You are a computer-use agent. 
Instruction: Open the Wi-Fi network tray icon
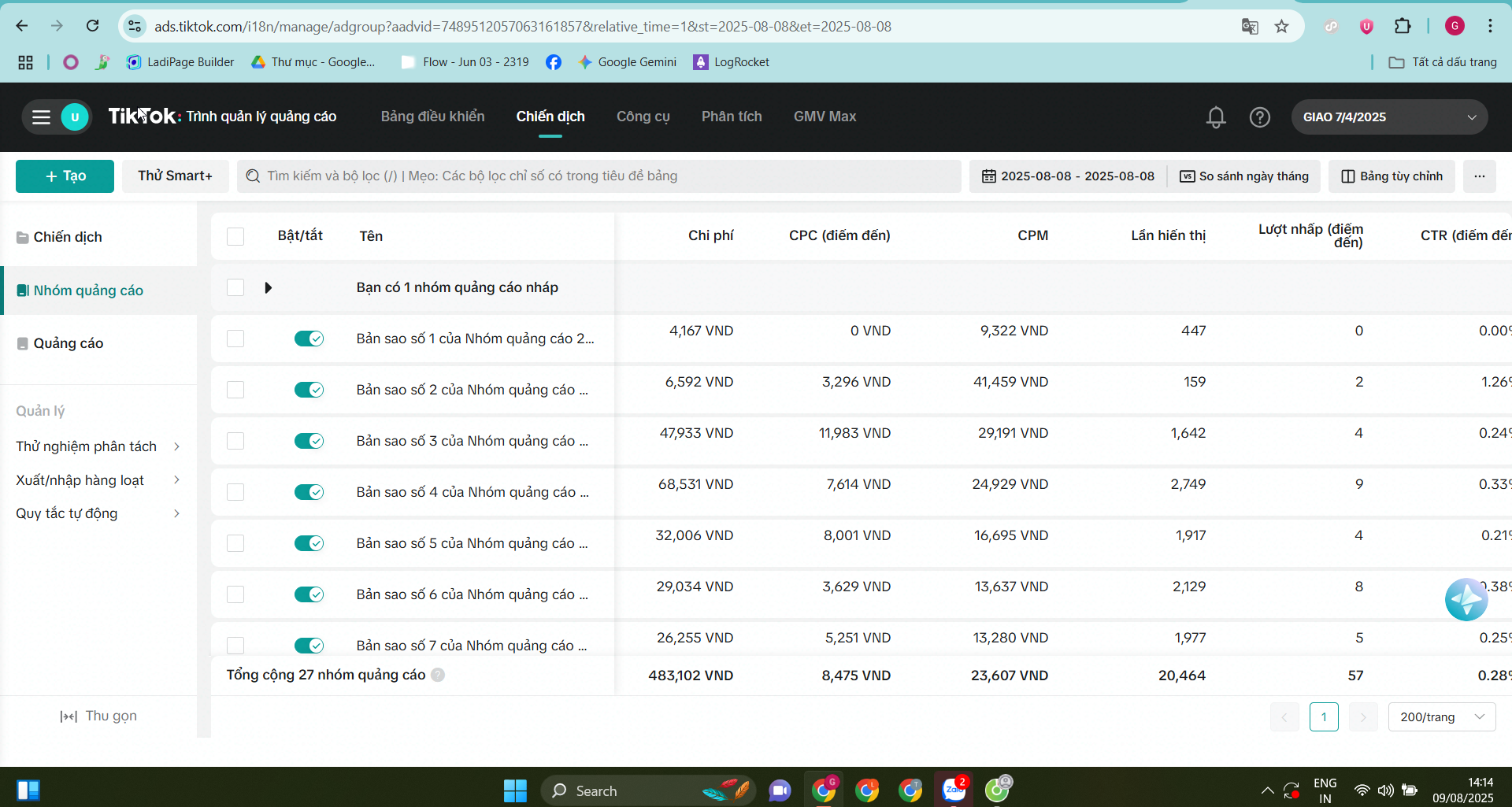point(1362,790)
